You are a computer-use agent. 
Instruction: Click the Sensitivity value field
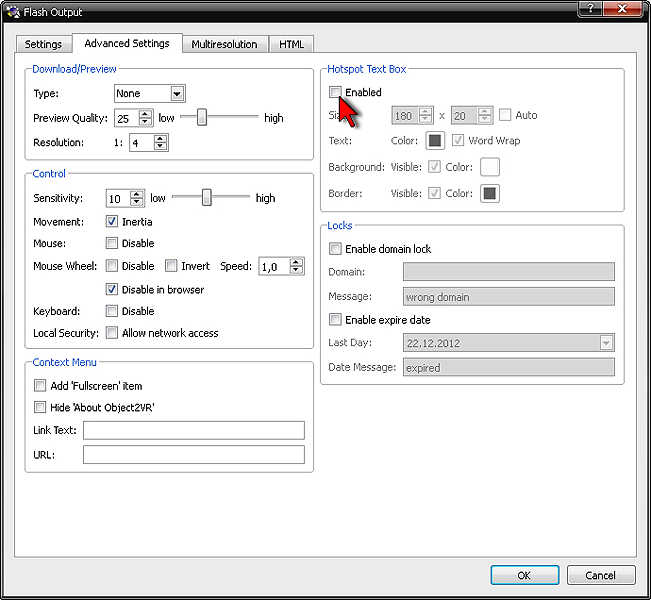[x=118, y=198]
